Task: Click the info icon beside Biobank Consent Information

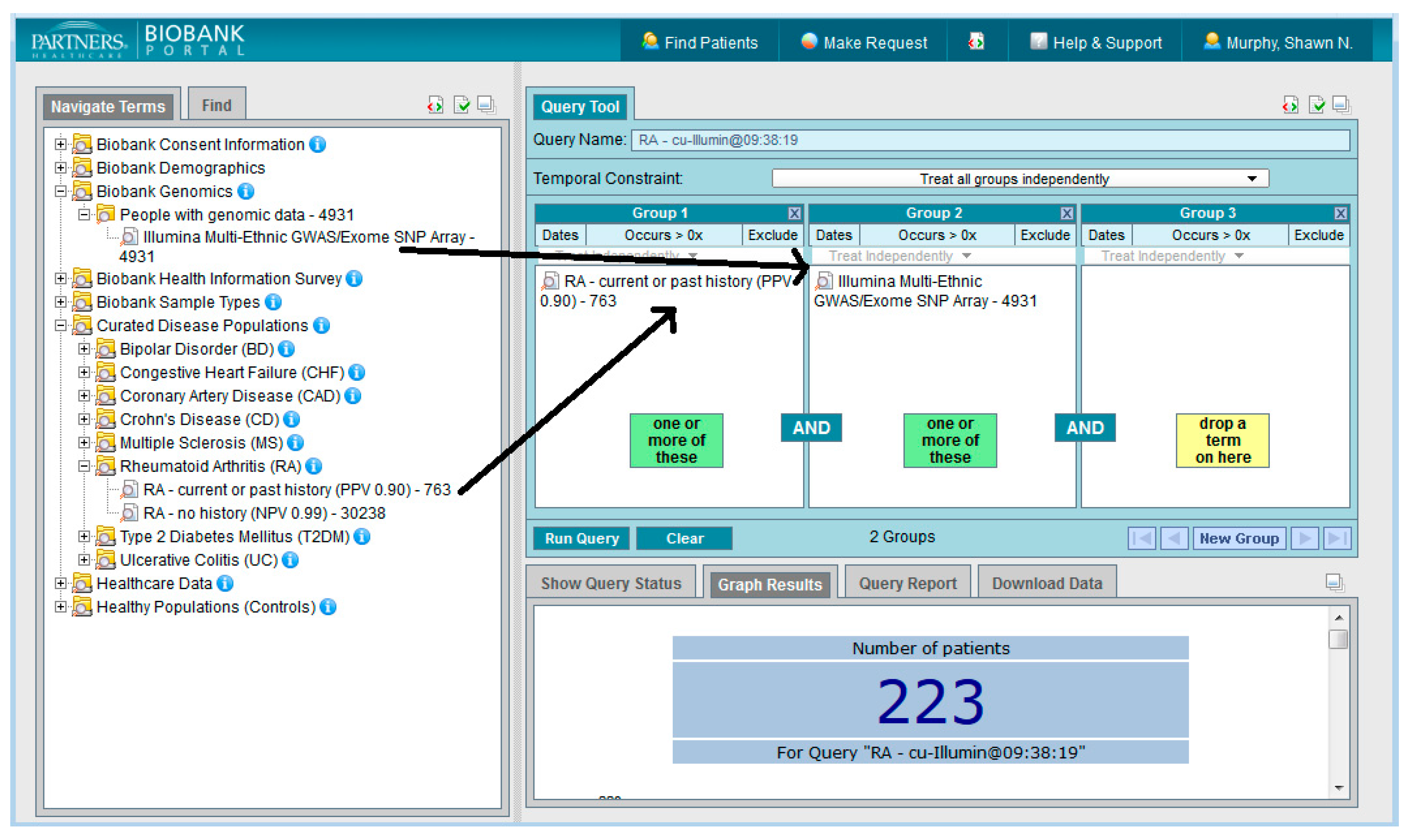Action: tap(318, 144)
